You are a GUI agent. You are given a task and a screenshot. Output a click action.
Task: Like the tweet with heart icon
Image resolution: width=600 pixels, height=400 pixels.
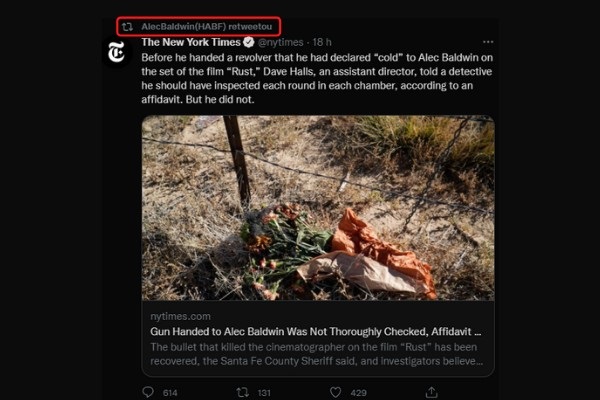coord(335,392)
